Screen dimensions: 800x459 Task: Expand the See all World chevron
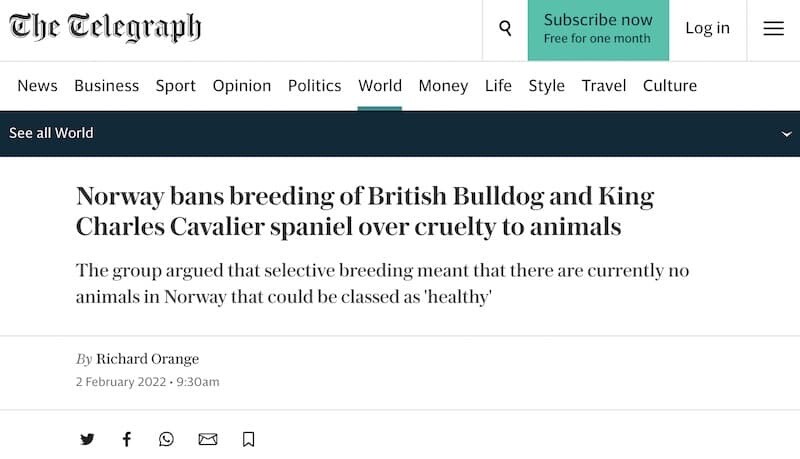pyautogui.click(x=786, y=134)
